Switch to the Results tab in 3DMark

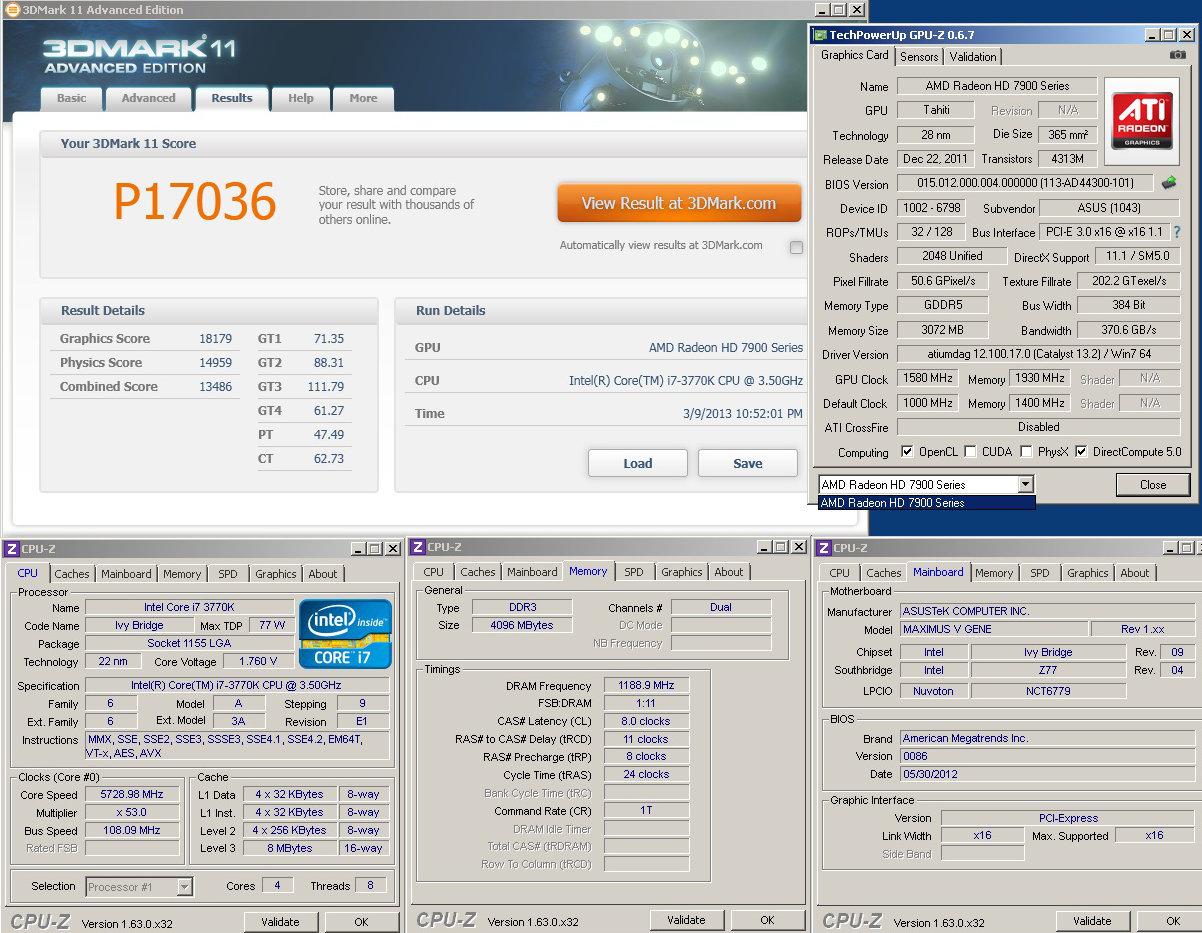pyautogui.click(x=232, y=98)
